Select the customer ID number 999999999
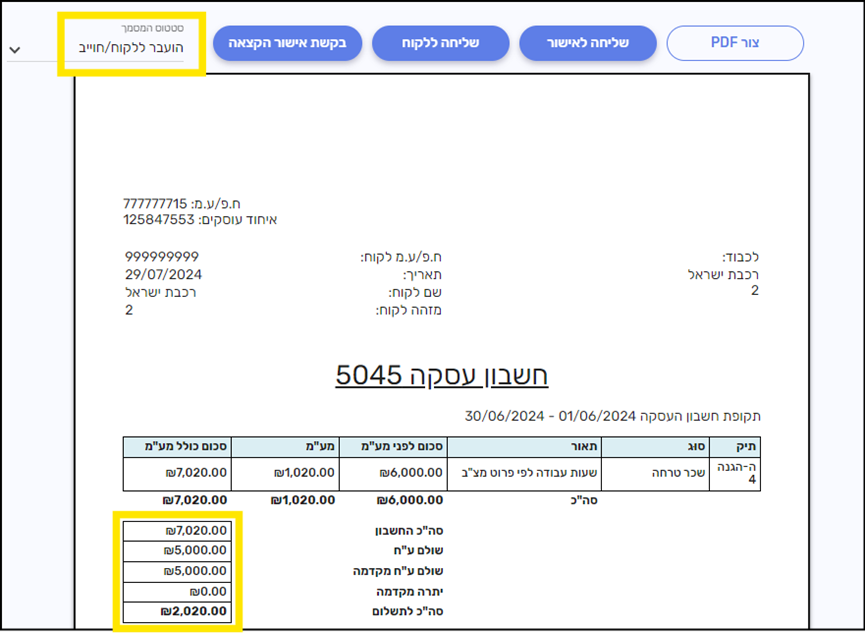This screenshot has height=633, width=865. [x=162, y=257]
